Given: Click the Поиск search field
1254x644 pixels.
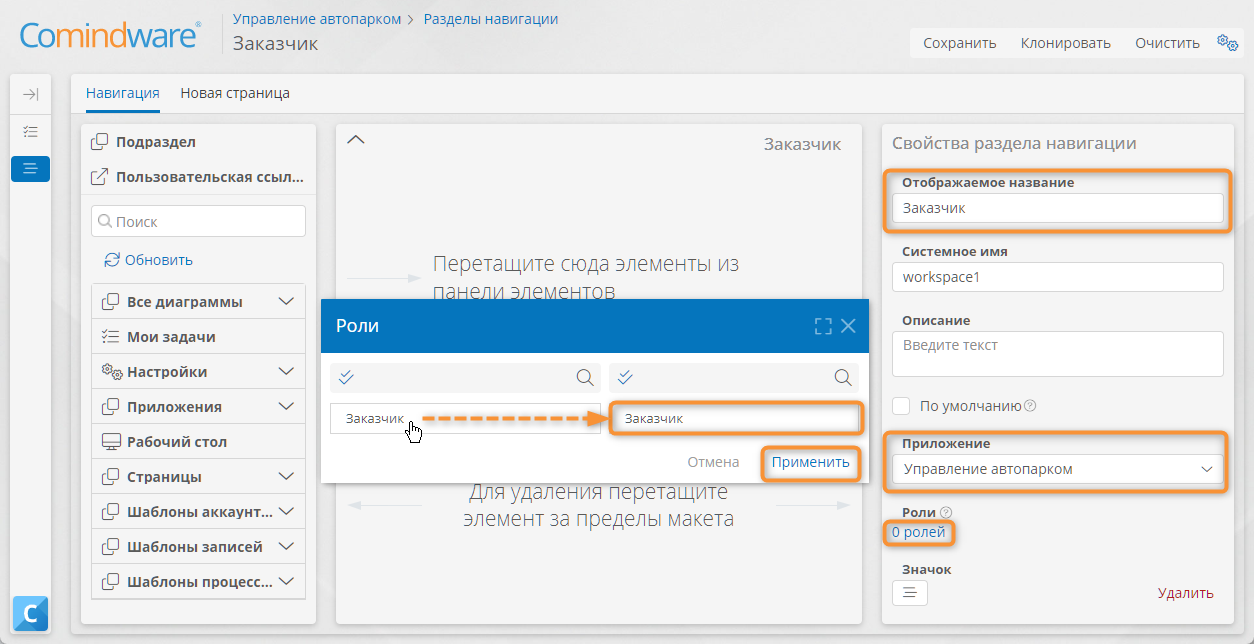Looking at the screenshot, I should point(198,222).
